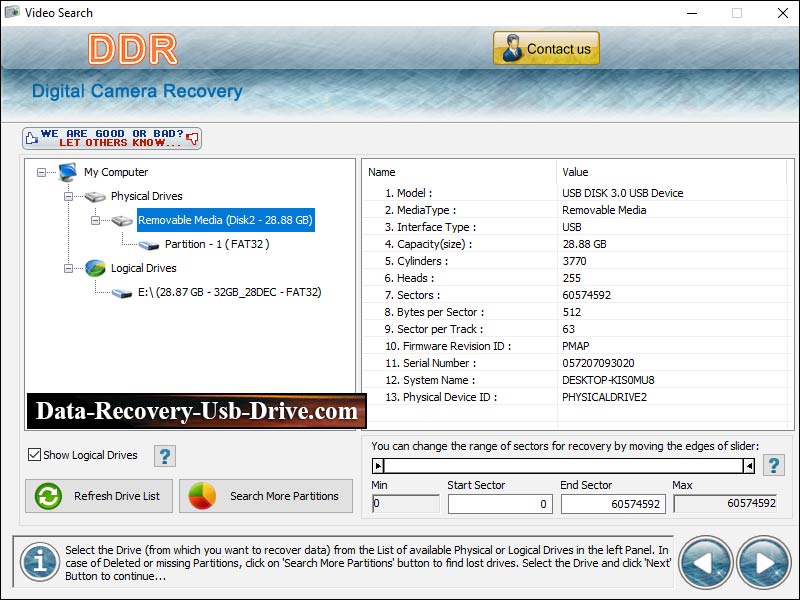This screenshot has height=600, width=800.
Task: Click the '7. Sectors :' row name
Action: click(412, 295)
